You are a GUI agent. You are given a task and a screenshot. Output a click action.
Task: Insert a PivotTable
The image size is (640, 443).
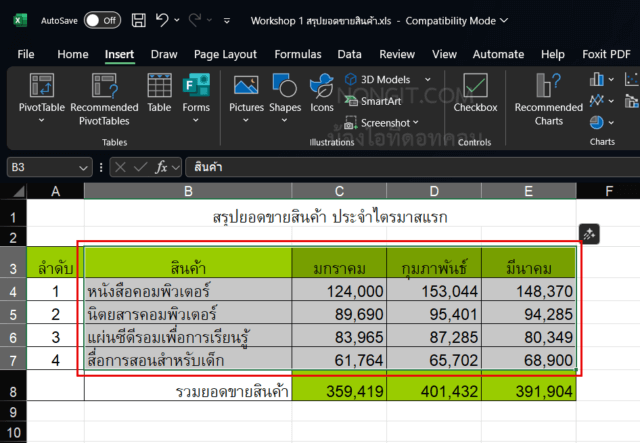42,98
